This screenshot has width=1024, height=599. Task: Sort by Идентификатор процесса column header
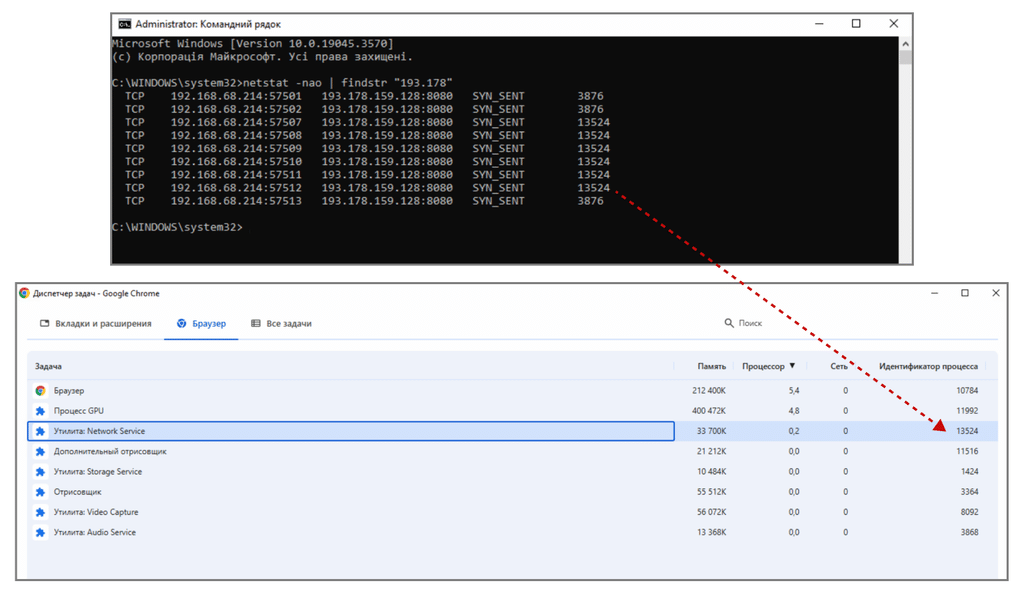[x=928, y=366]
